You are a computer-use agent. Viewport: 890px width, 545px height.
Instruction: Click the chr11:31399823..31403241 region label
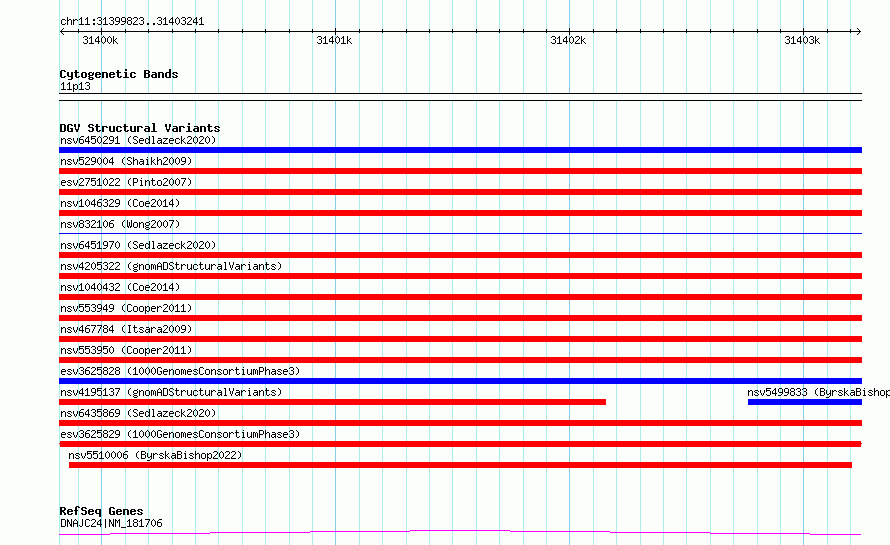coord(132,22)
